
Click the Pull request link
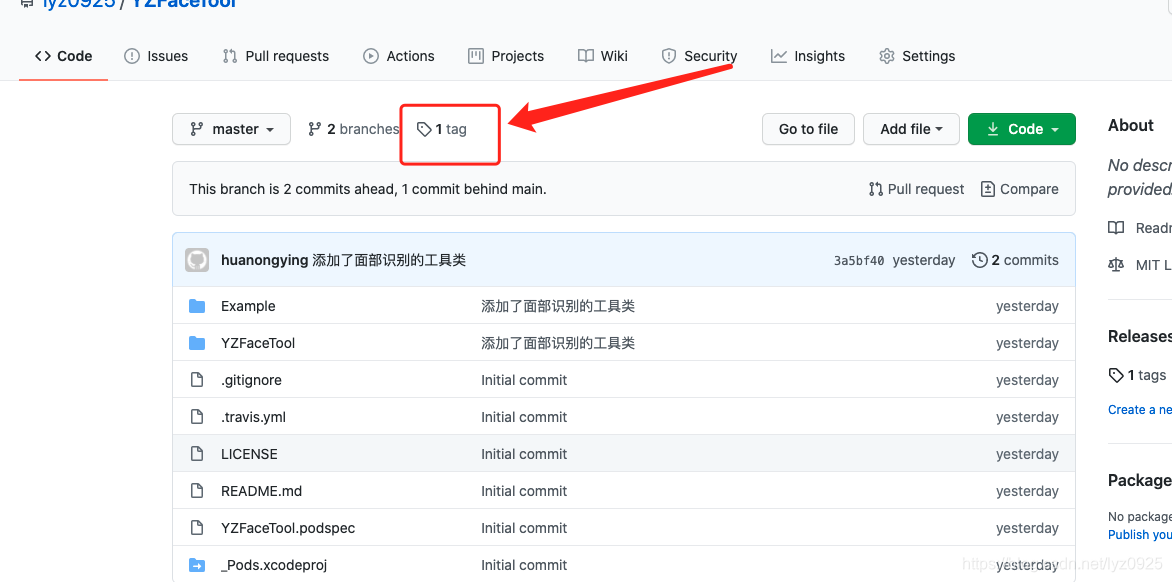click(x=916, y=189)
